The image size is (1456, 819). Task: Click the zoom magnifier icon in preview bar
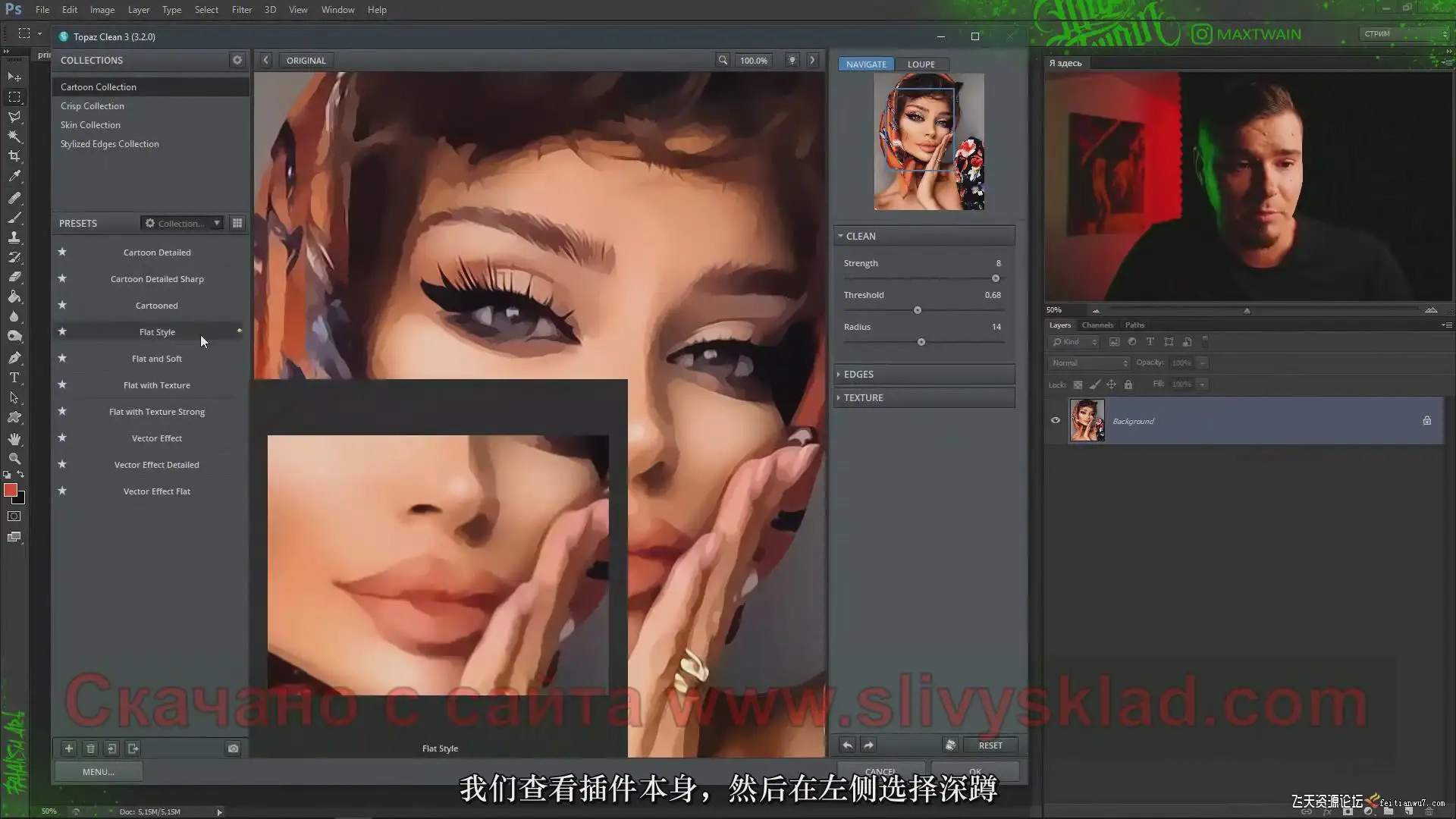pyautogui.click(x=723, y=61)
